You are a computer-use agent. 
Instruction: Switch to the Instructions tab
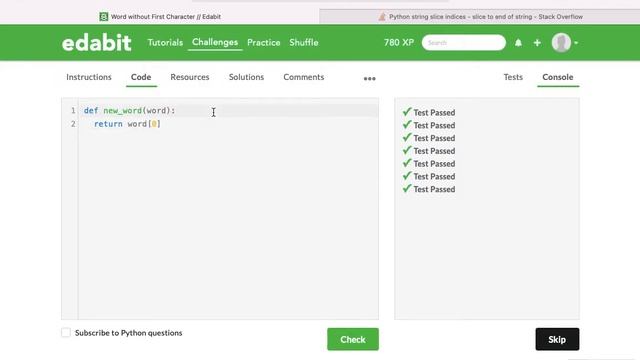pyautogui.click(x=89, y=77)
